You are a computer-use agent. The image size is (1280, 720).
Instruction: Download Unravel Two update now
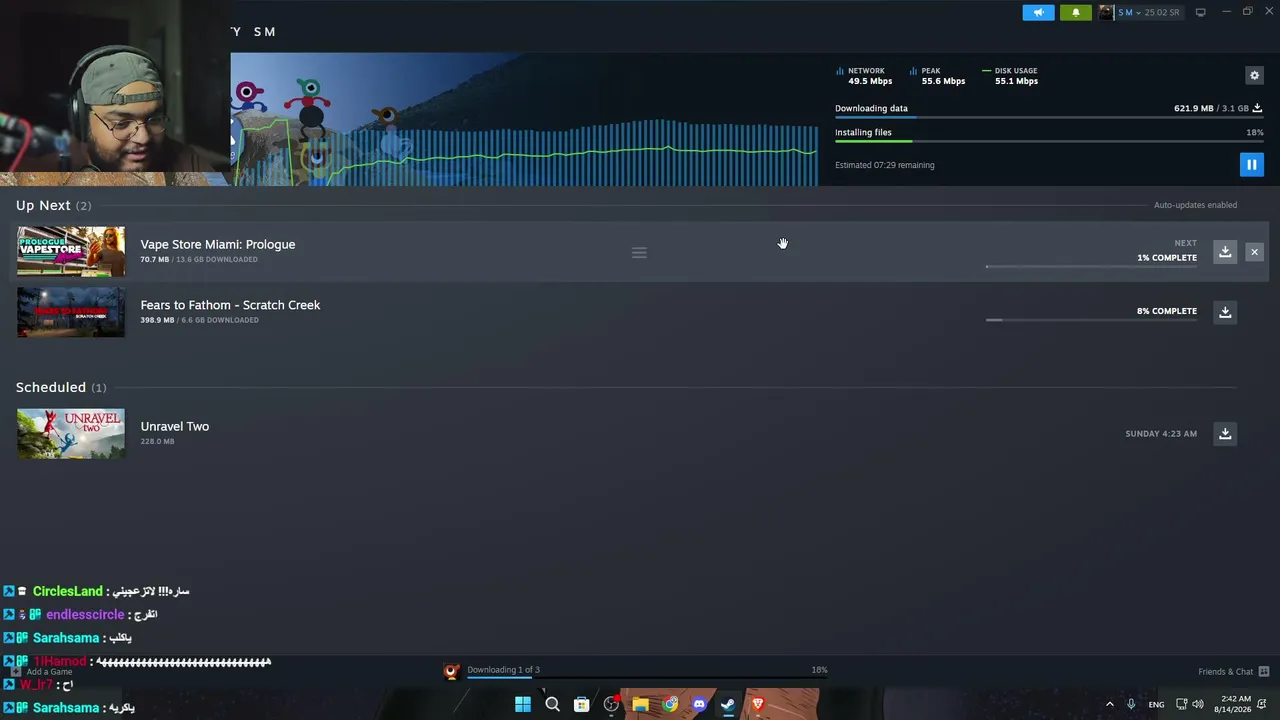1225,433
